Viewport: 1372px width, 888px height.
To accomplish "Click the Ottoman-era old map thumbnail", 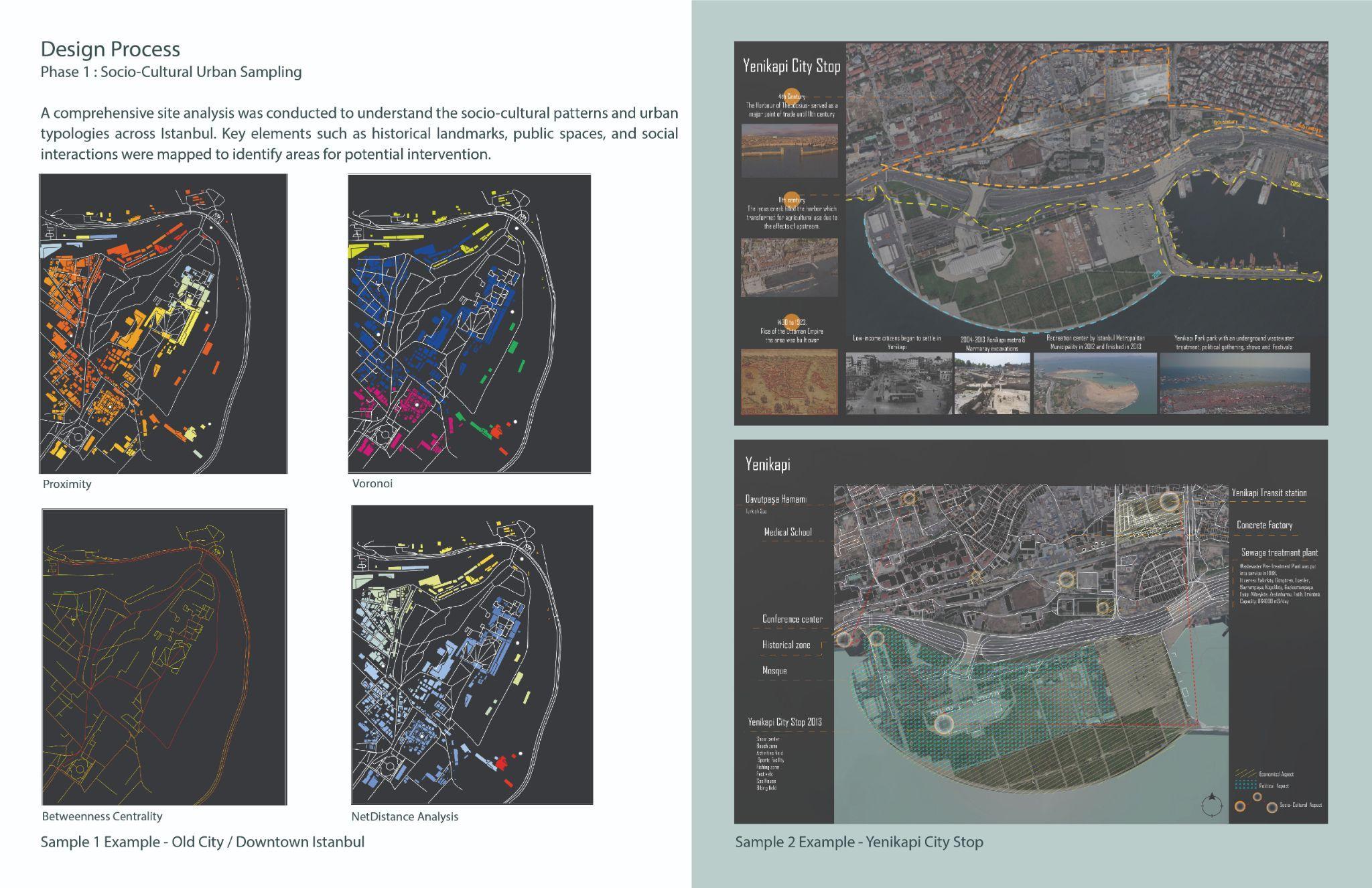I will (788, 382).
